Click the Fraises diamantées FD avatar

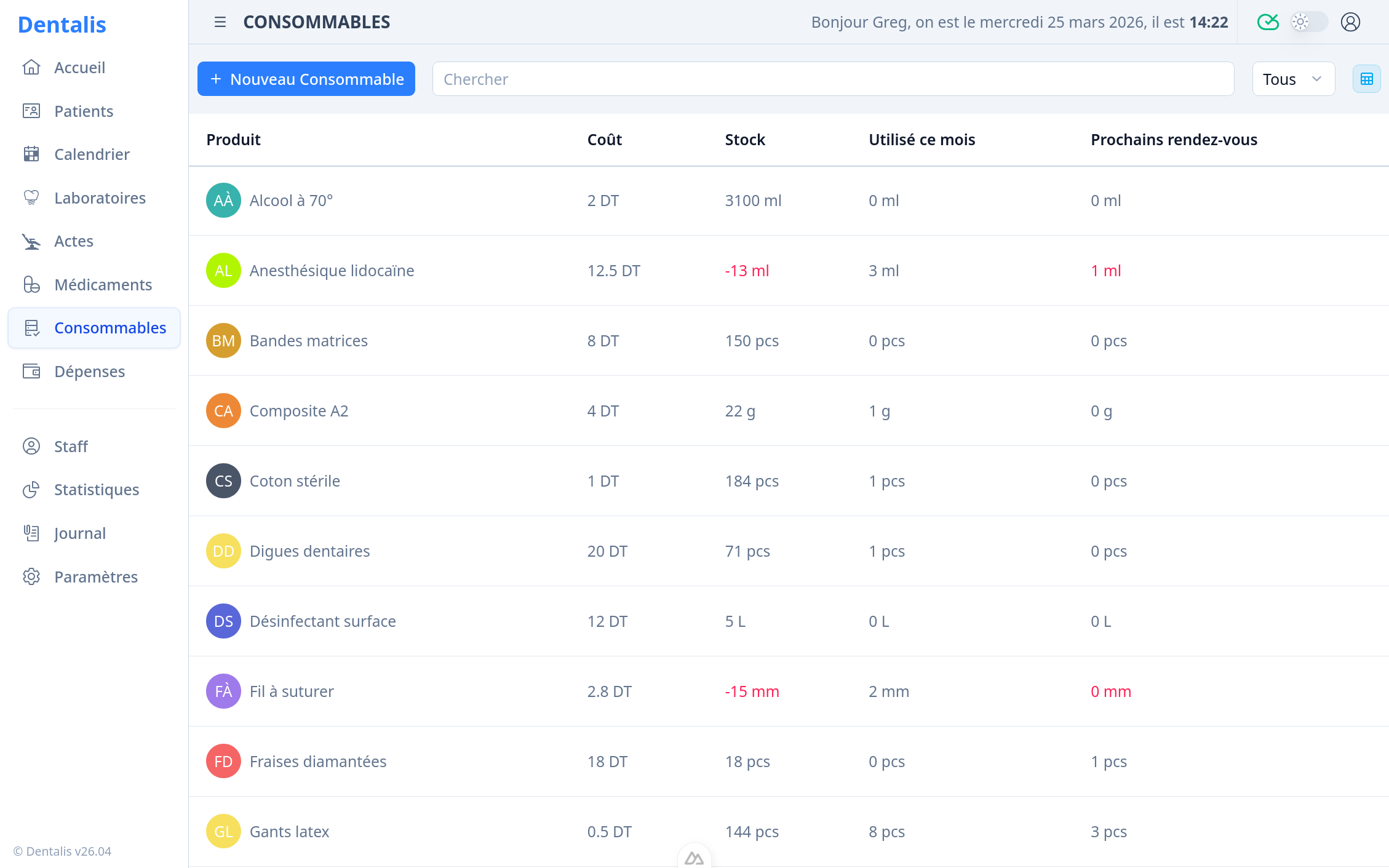click(223, 762)
